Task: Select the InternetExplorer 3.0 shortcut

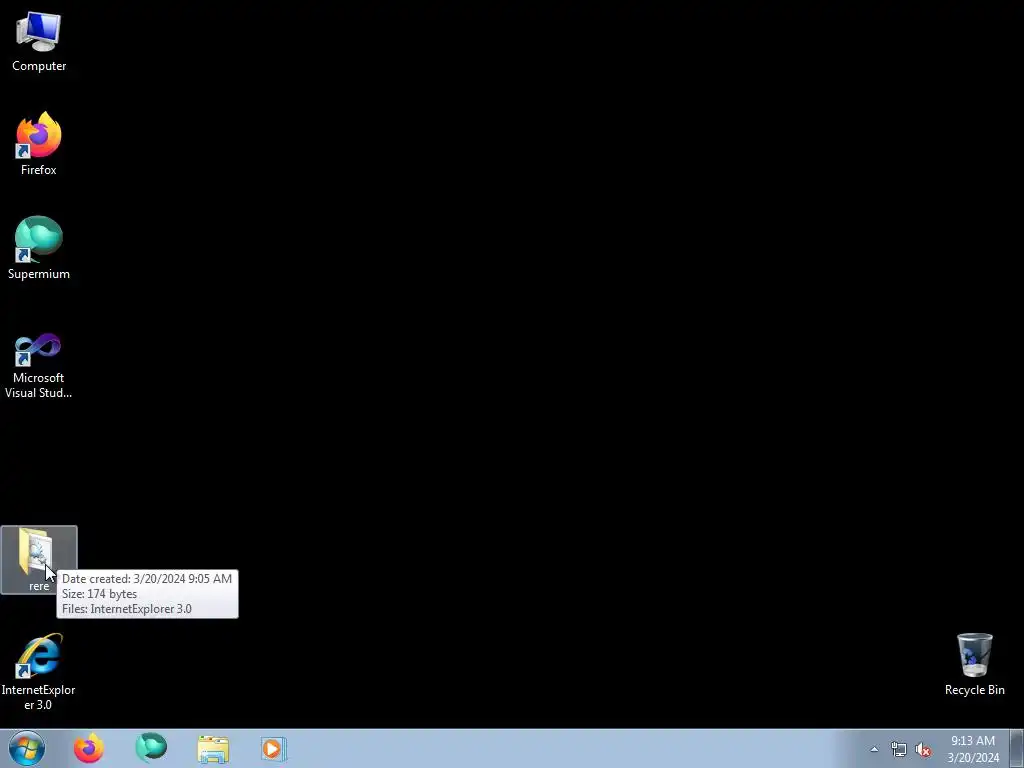Action: coord(39,671)
